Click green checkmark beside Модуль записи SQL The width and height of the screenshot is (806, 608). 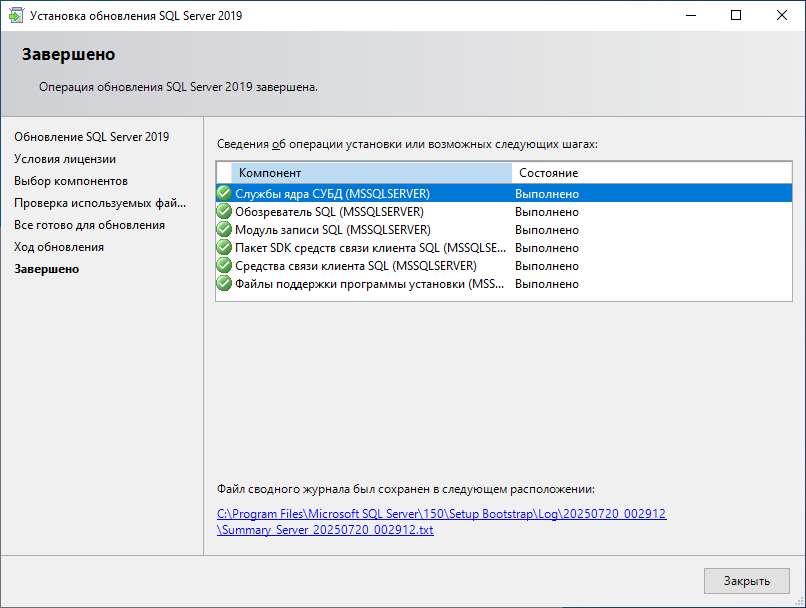224,229
